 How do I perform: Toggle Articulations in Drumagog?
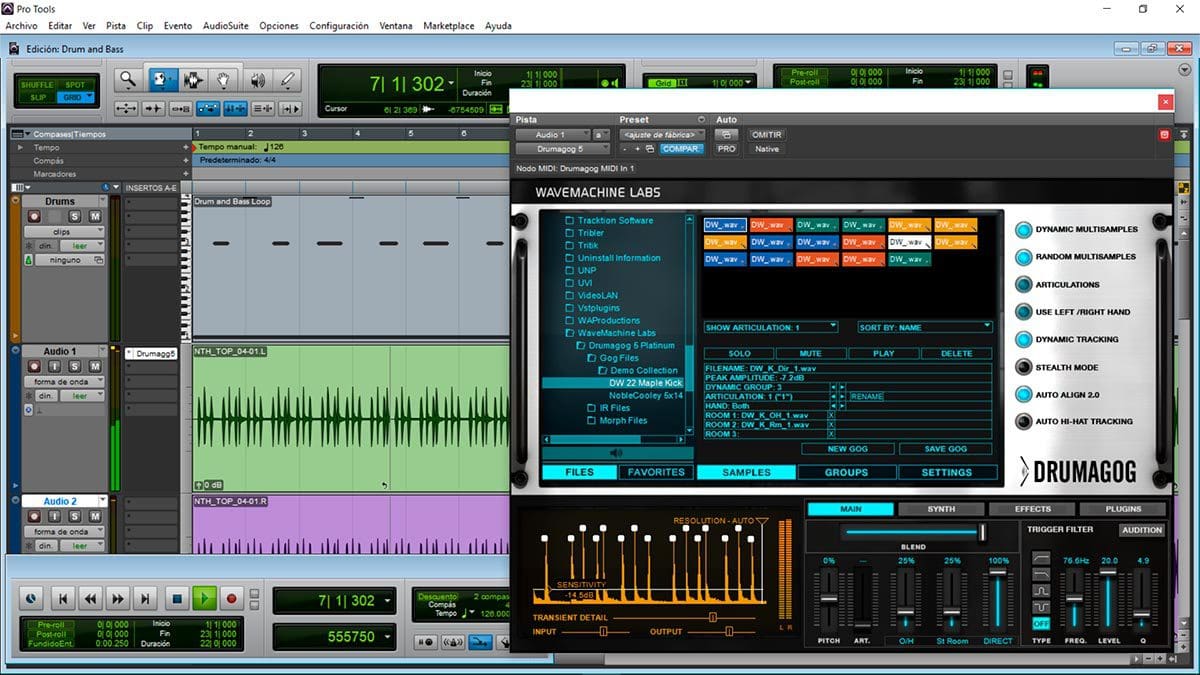[1023, 285]
